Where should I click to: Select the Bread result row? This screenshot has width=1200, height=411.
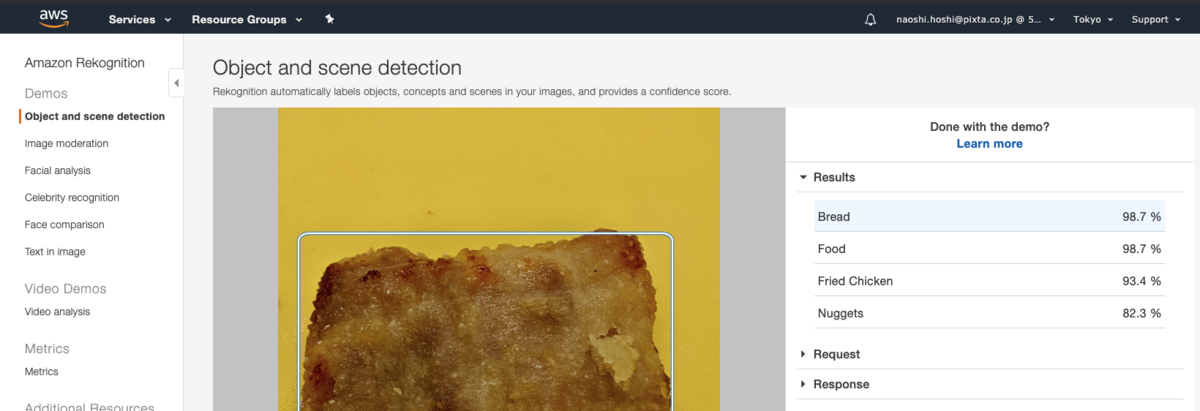pyautogui.click(x=989, y=216)
